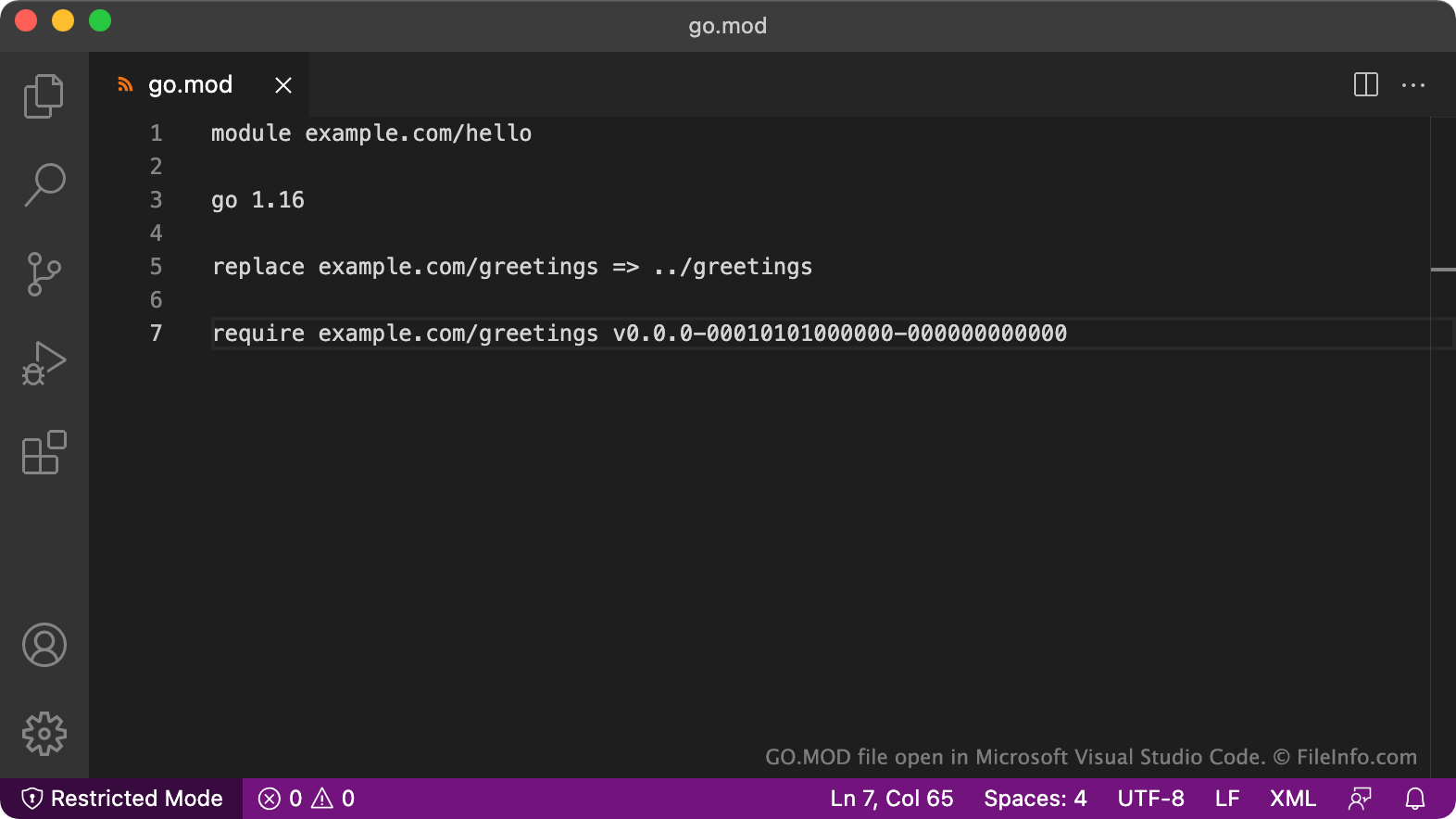Open the Run and Debug view
Image resolution: width=1456 pixels, height=819 pixels.
tap(44, 363)
